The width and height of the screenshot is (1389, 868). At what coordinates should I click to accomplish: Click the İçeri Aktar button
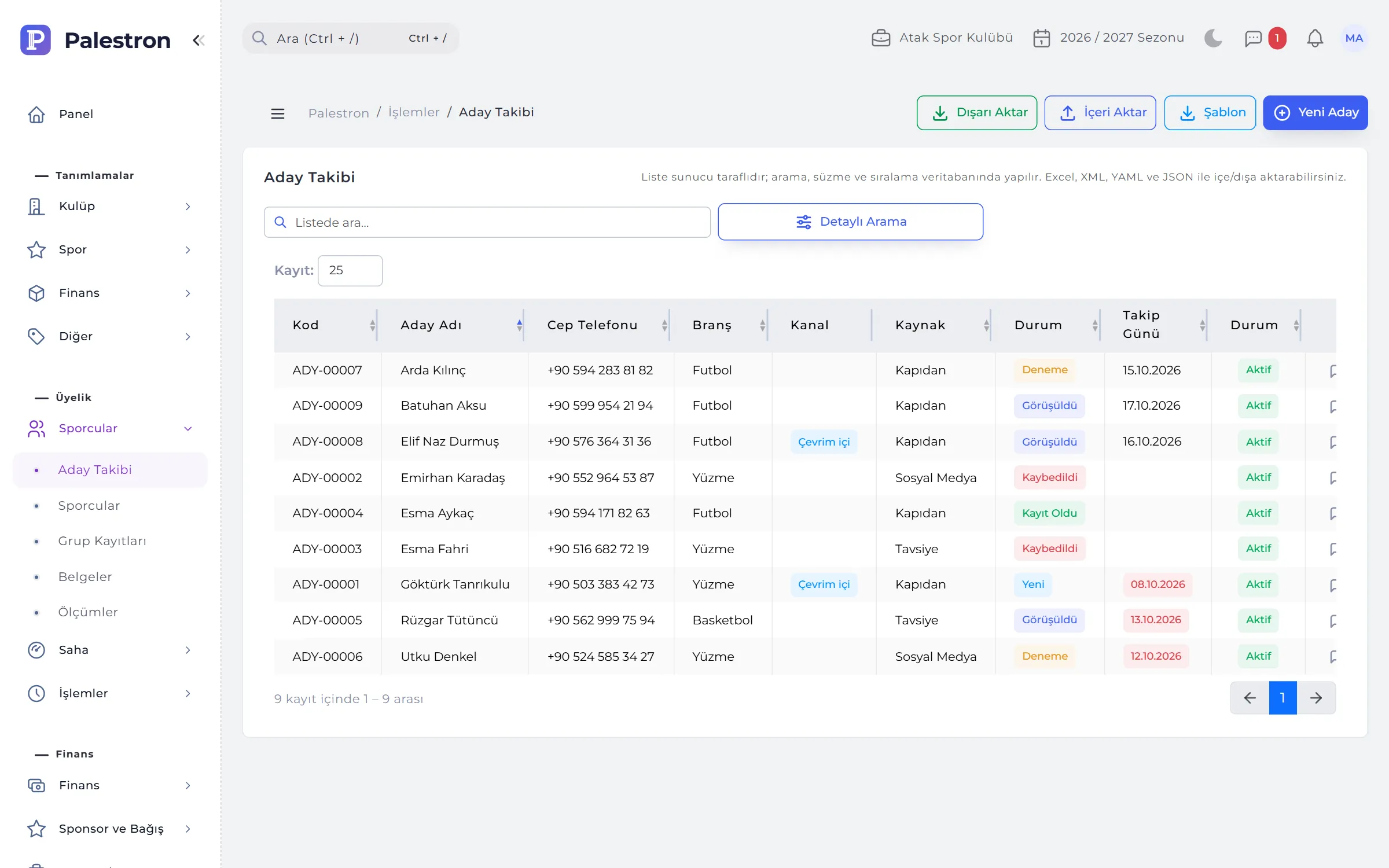point(1100,113)
